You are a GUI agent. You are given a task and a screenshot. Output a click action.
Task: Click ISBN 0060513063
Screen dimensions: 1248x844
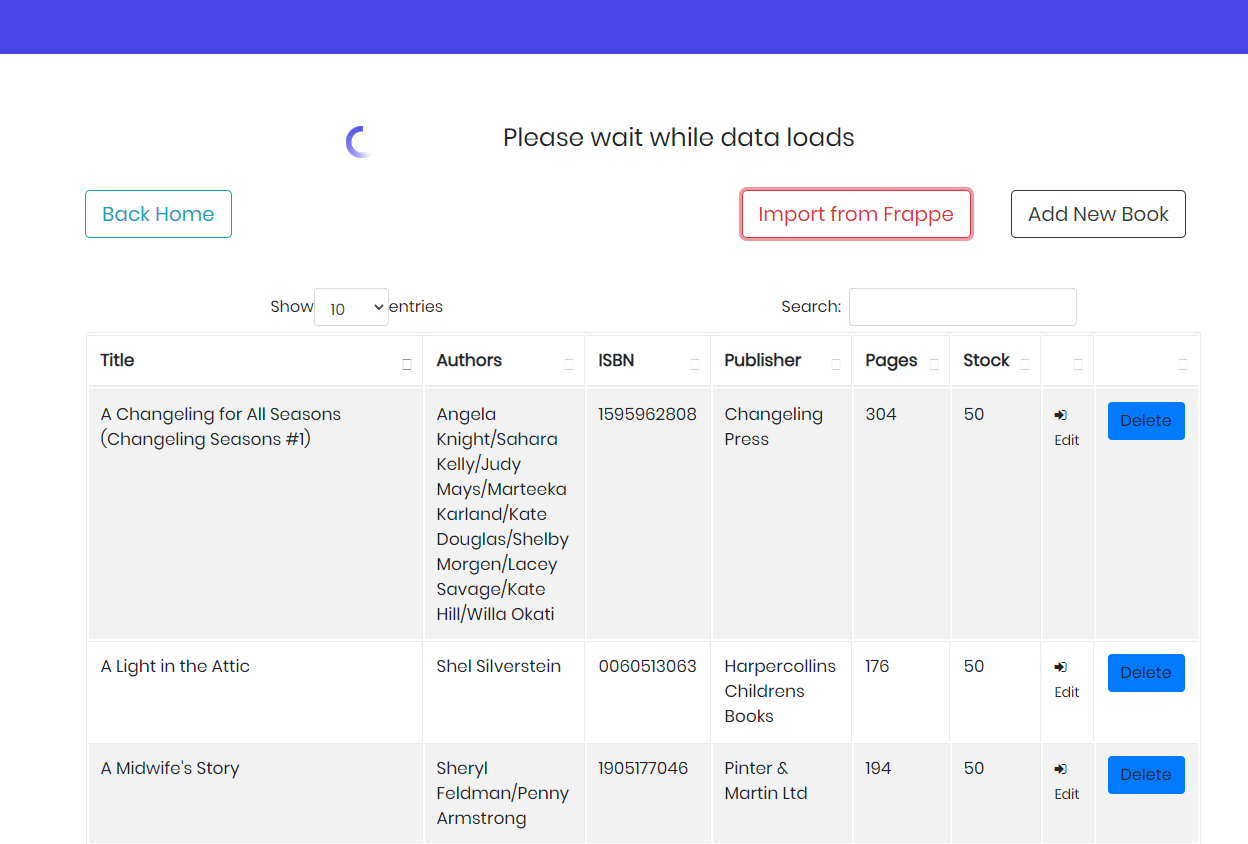pyautogui.click(x=648, y=667)
